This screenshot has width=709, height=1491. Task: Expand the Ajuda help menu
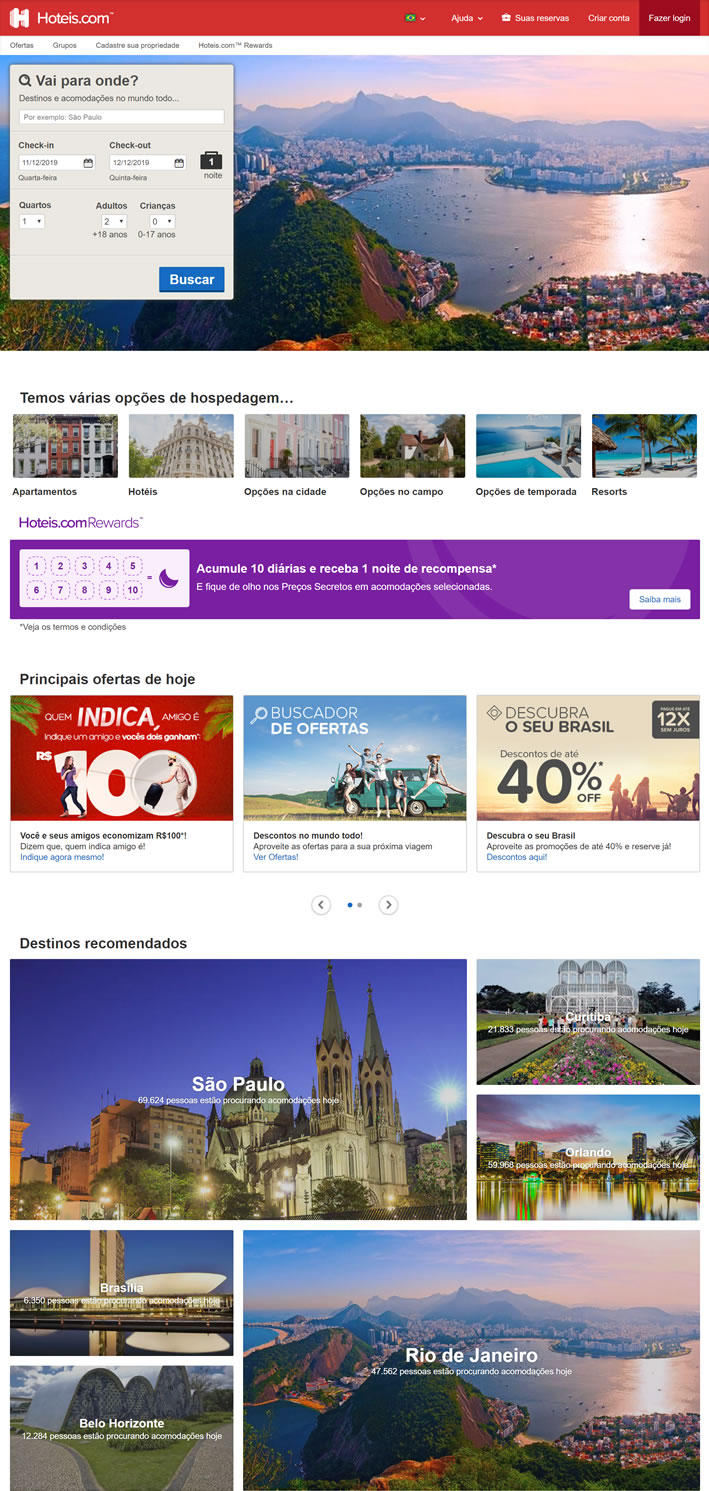coord(467,18)
